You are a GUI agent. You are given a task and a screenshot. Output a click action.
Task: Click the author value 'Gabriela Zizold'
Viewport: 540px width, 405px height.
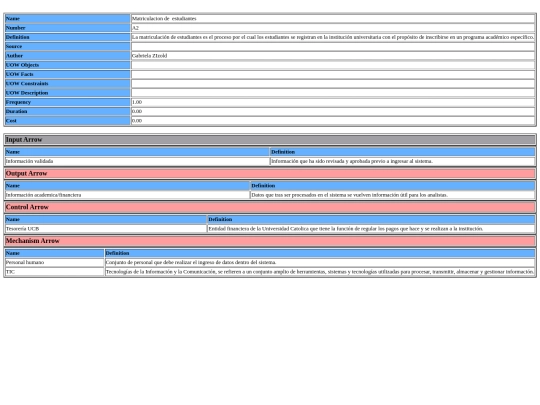[333, 56]
